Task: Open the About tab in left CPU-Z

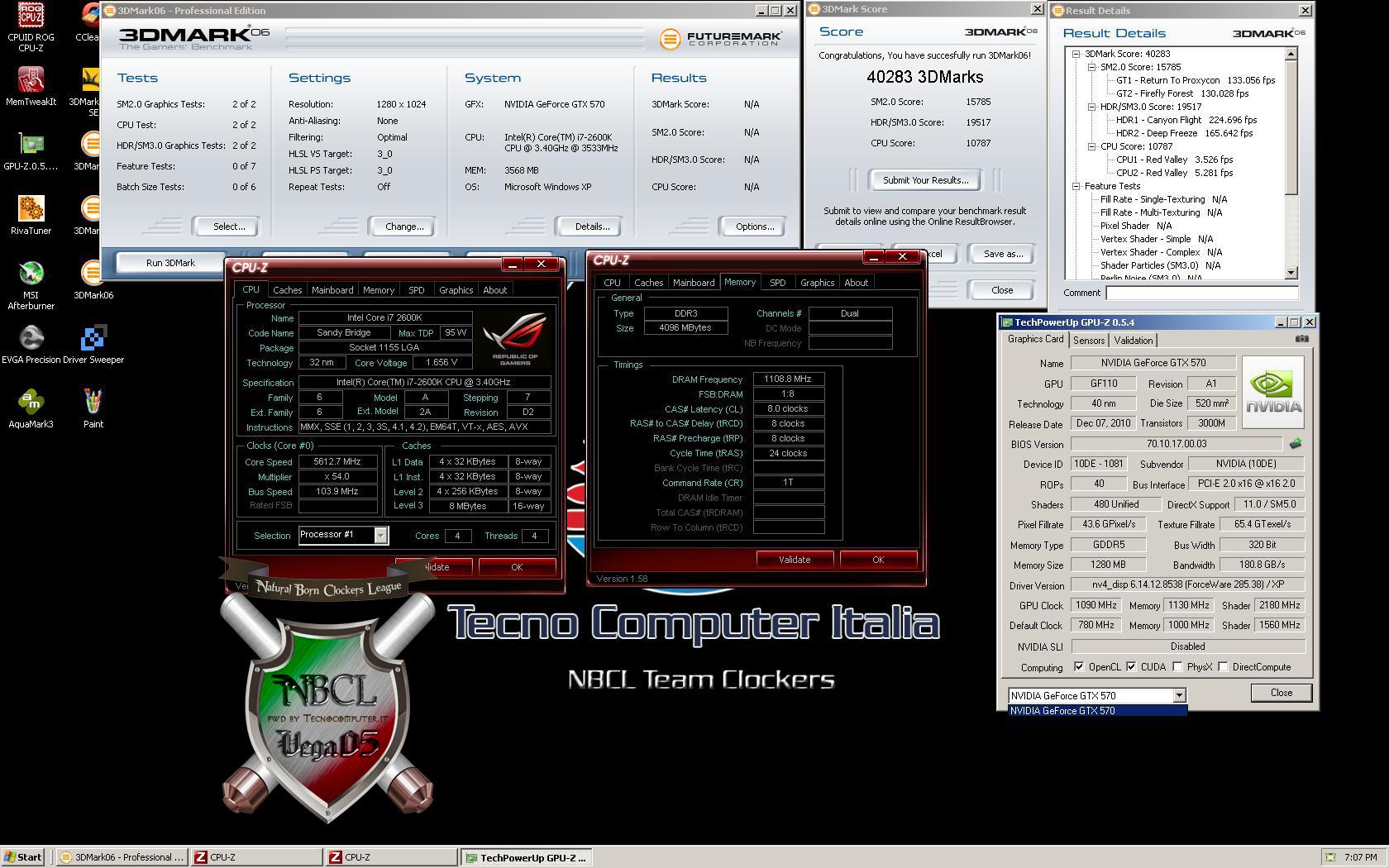Action: [494, 290]
